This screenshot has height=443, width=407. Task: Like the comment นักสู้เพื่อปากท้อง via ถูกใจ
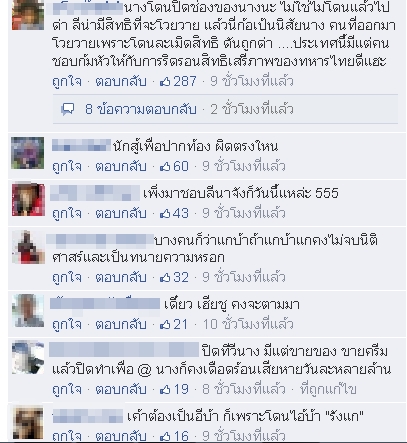pos(67,166)
